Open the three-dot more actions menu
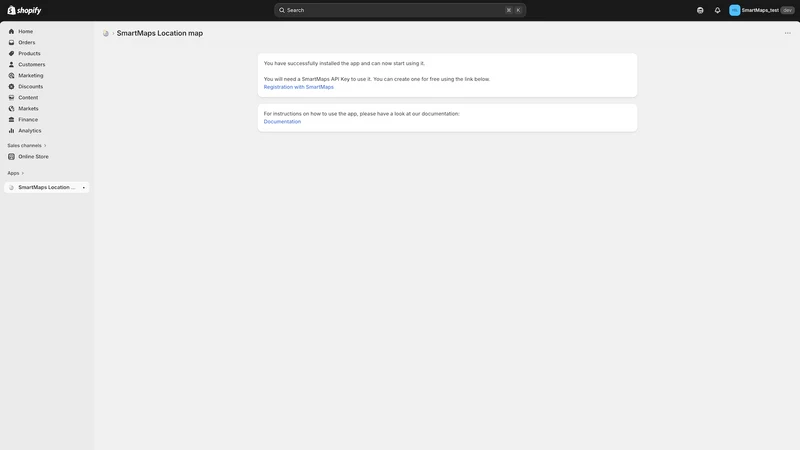This screenshot has height=450, width=800. (x=787, y=33)
